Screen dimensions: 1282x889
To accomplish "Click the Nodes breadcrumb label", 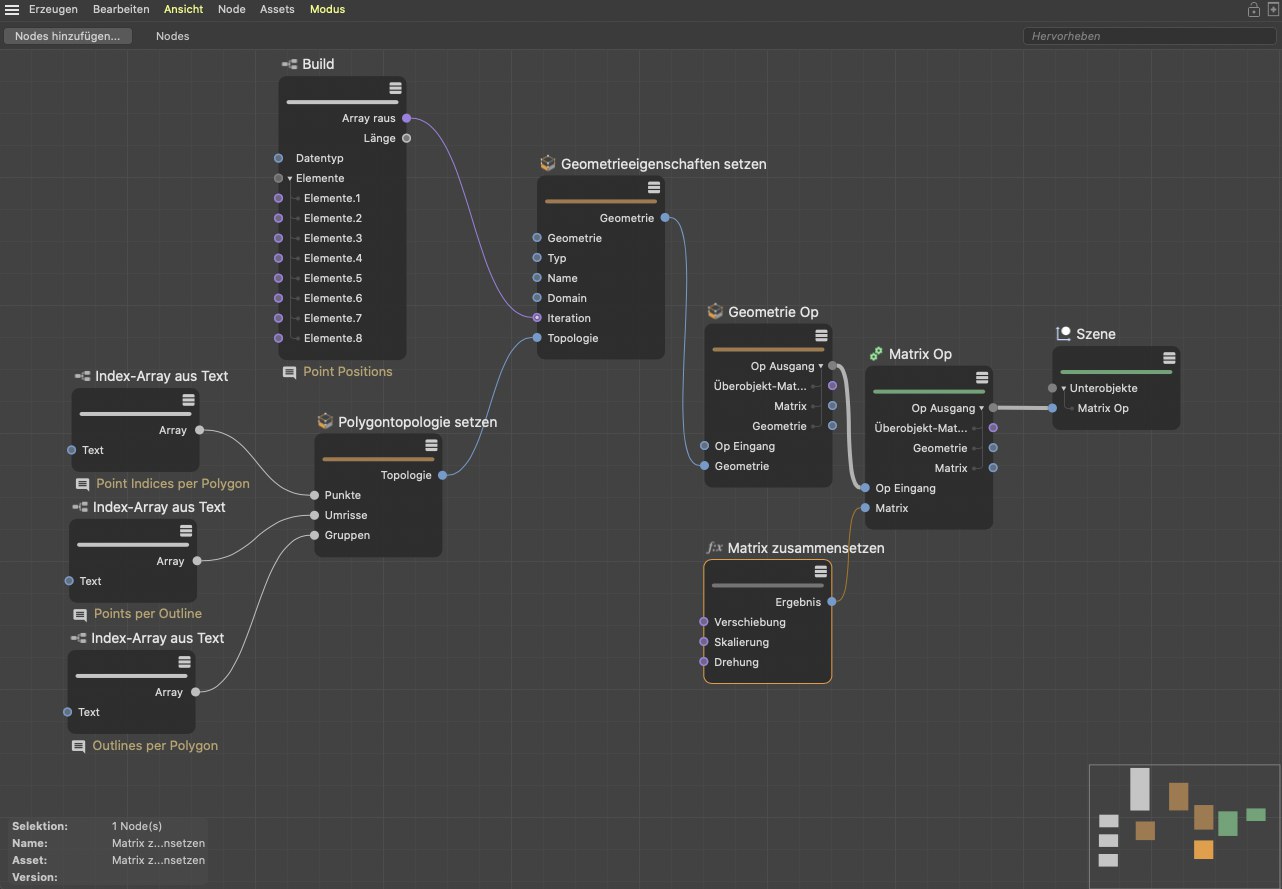I will pyautogui.click(x=172, y=36).
